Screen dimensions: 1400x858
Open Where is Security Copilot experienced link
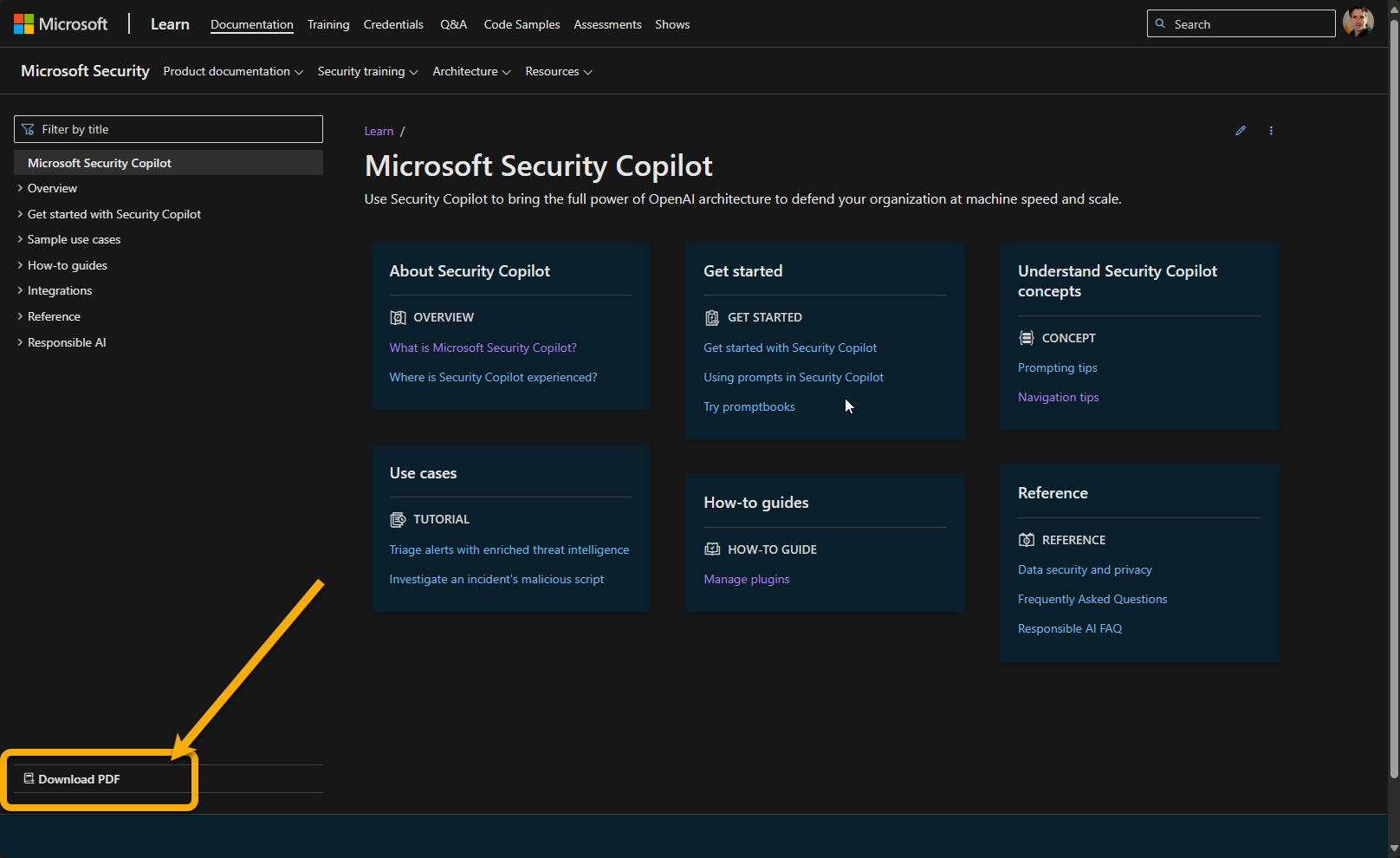pos(493,377)
